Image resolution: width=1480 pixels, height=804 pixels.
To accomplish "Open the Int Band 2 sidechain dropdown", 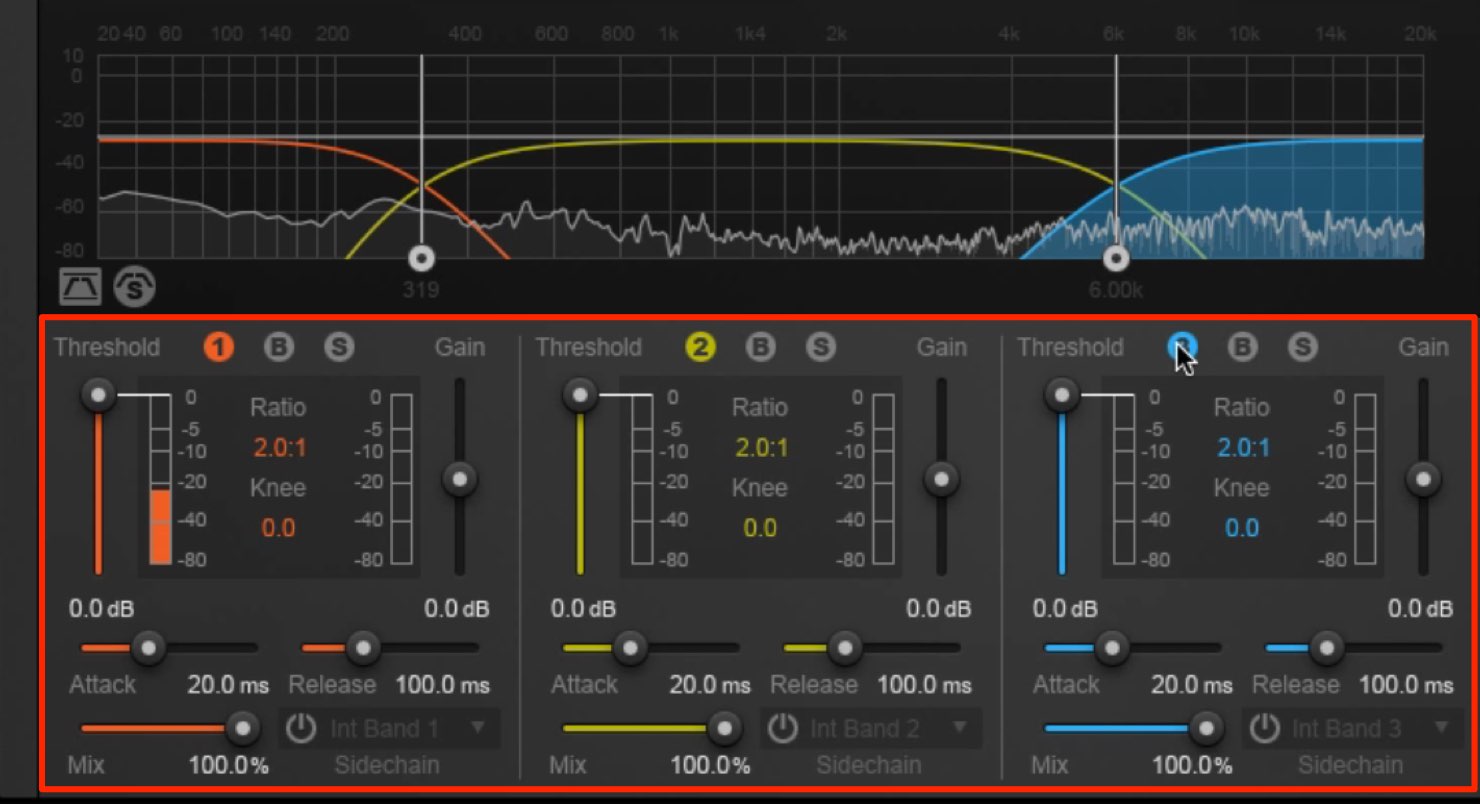I will 890,729.
